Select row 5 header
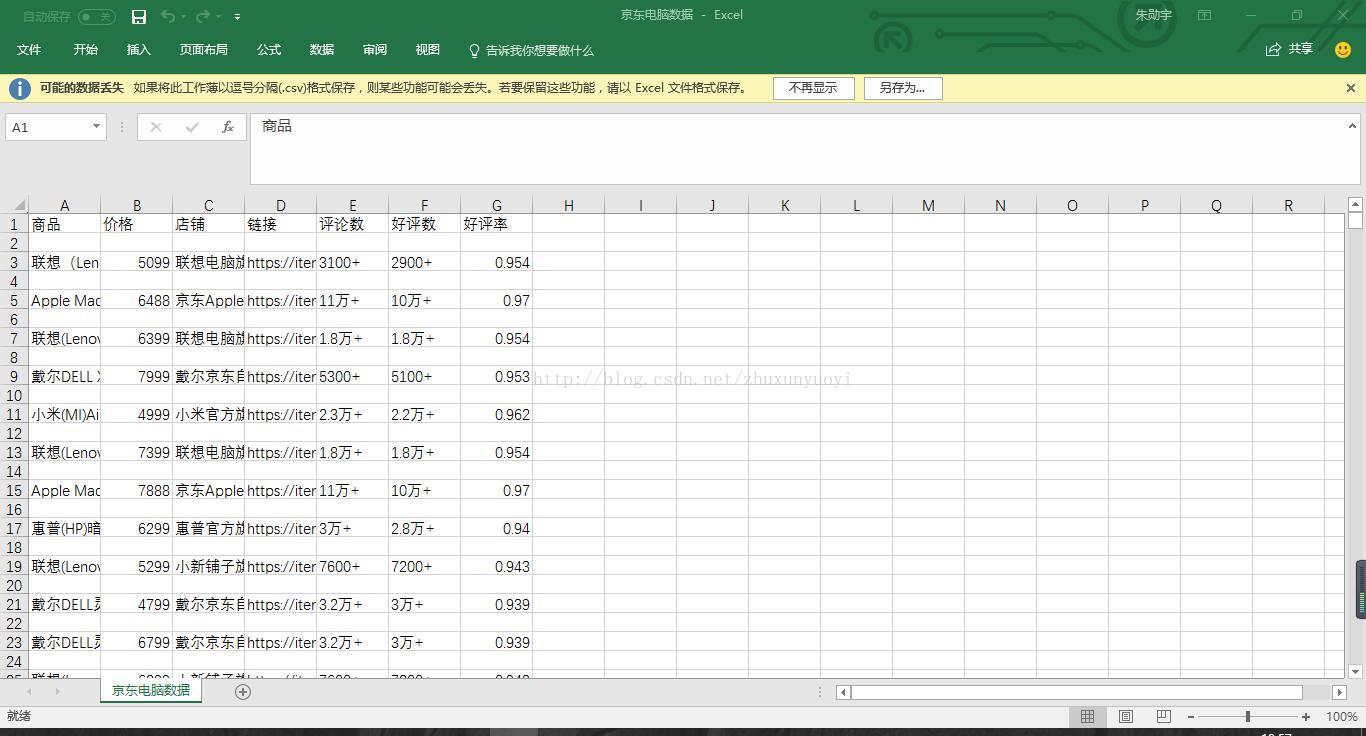1366x736 pixels. (x=14, y=300)
